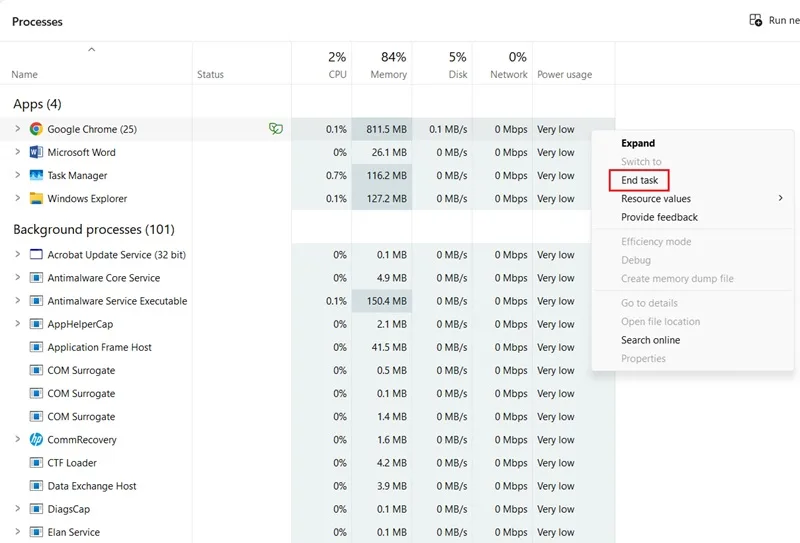The height and width of the screenshot is (543, 800).
Task: Click the Processes page title
Action: 37,21
